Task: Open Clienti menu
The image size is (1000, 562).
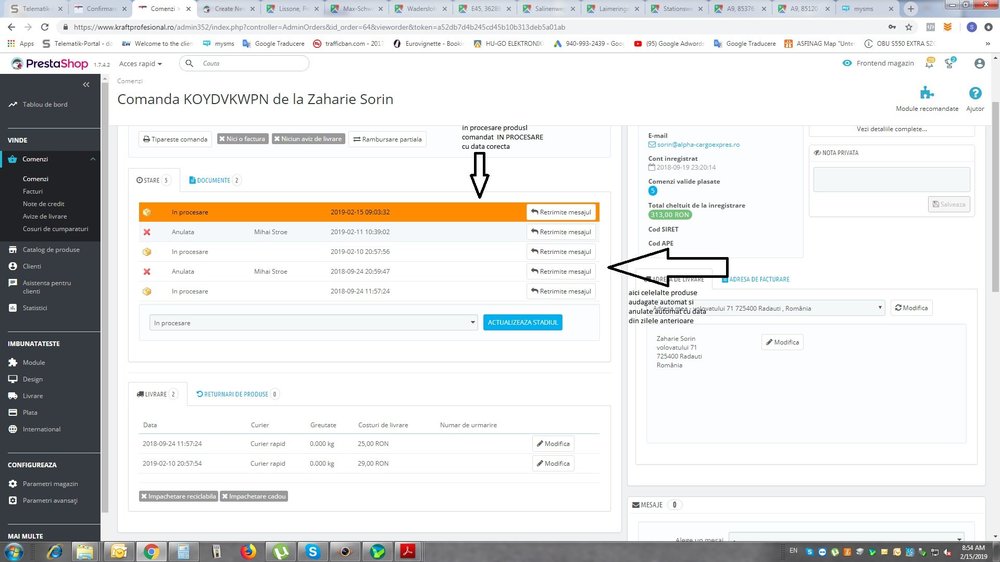Action: tap(32, 266)
